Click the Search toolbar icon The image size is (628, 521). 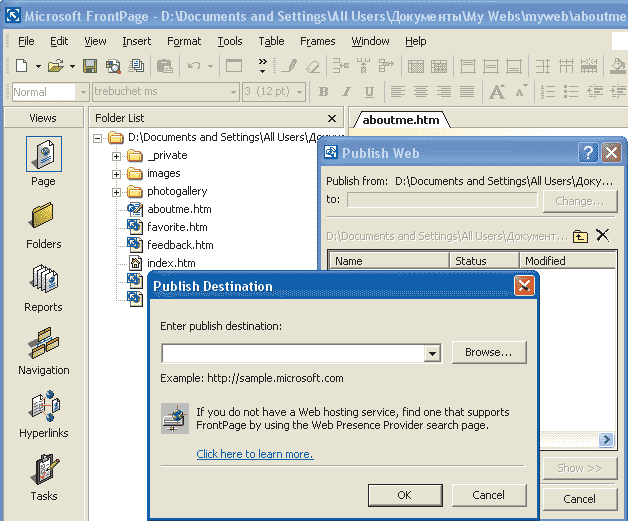coord(113,66)
